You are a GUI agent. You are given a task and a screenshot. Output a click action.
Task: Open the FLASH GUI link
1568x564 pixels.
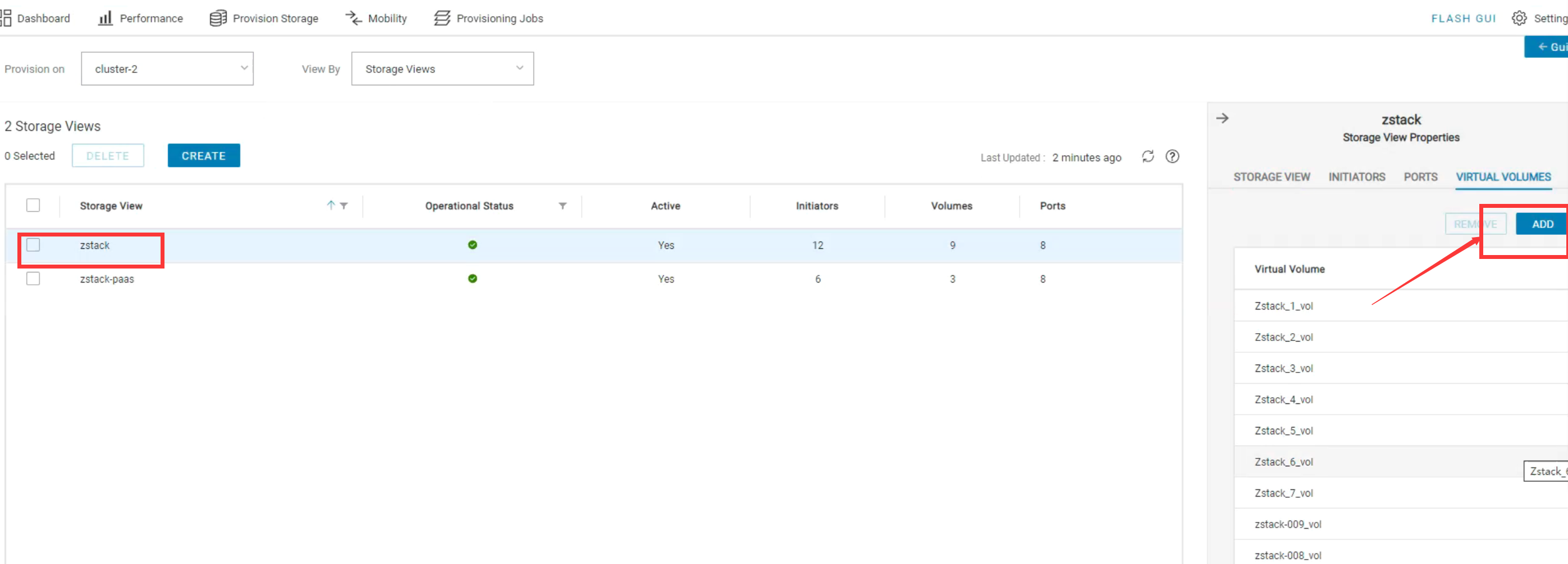tap(1462, 19)
